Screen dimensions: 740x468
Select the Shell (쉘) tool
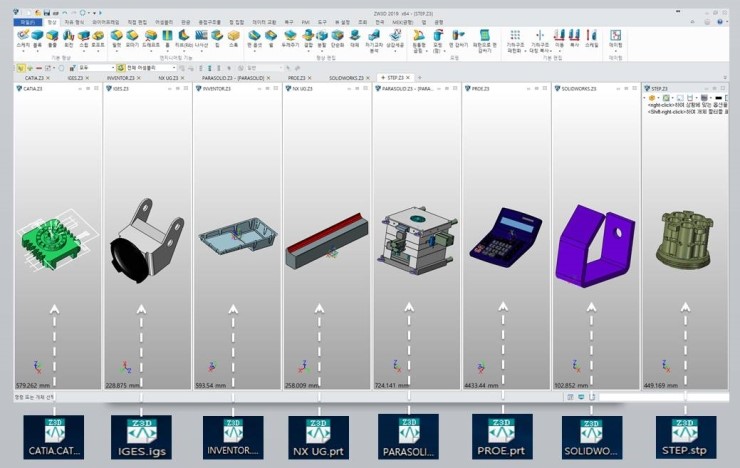click(271, 39)
